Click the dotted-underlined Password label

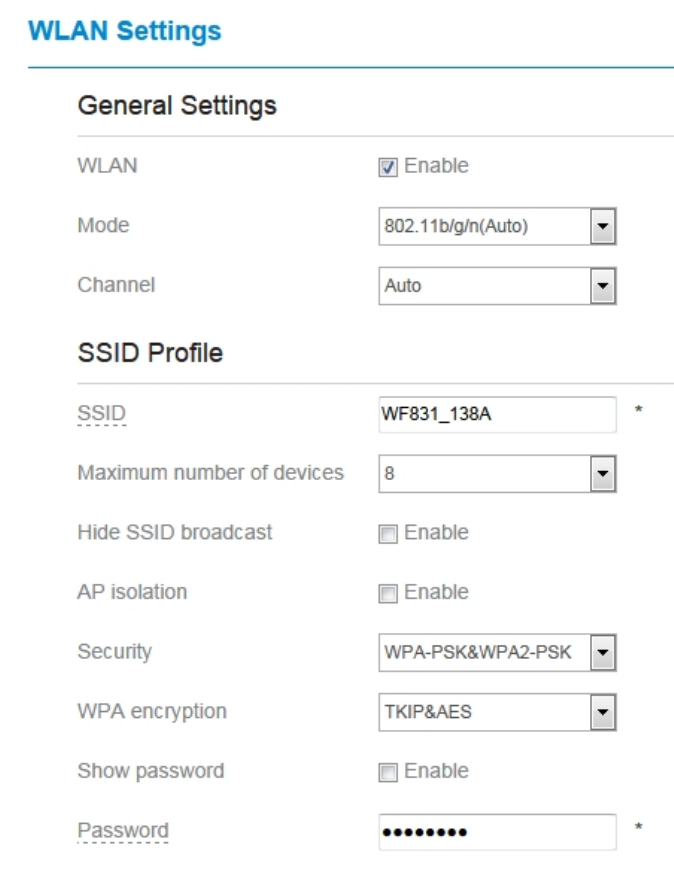[123, 831]
